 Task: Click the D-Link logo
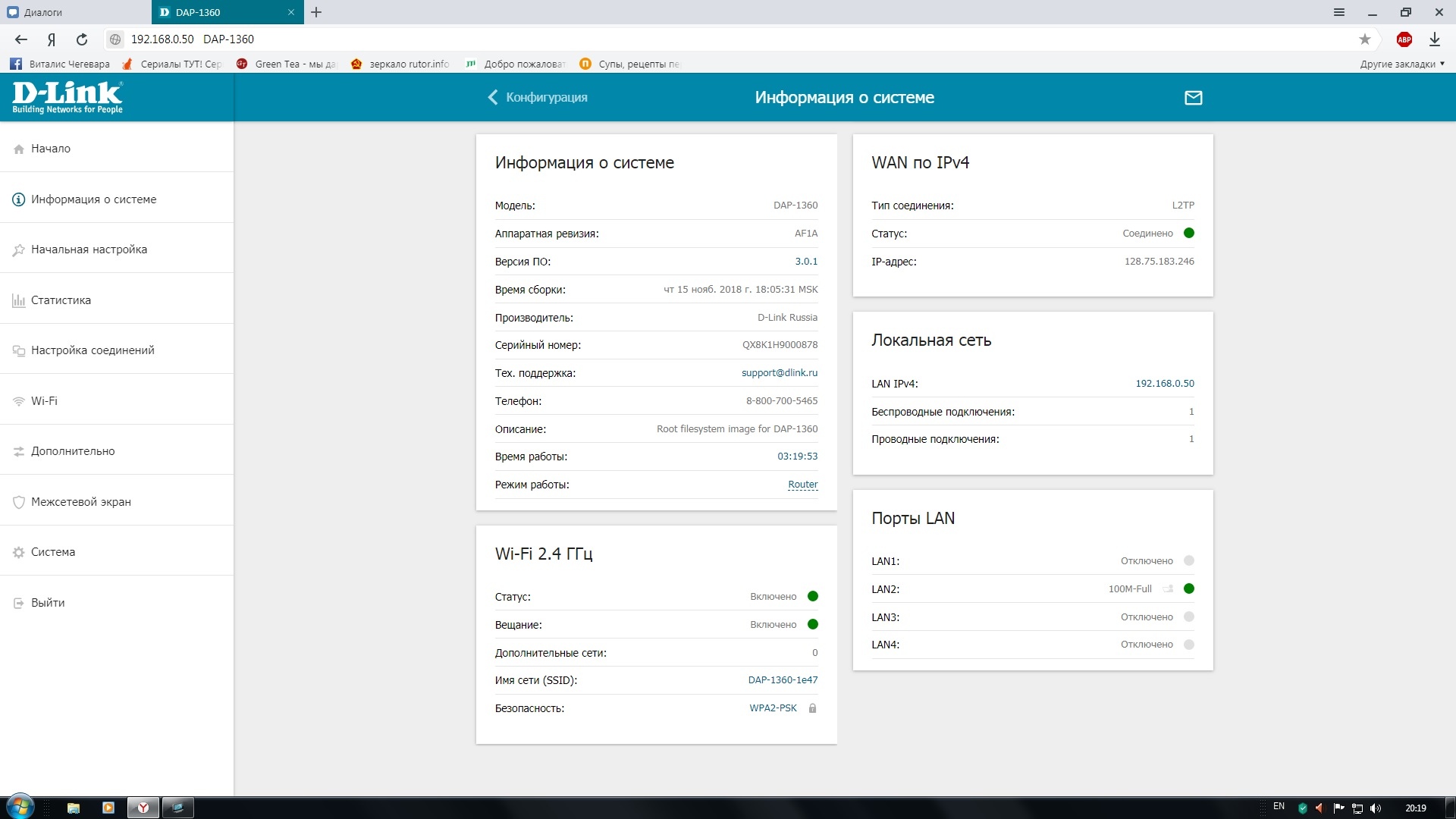coord(67,97)
